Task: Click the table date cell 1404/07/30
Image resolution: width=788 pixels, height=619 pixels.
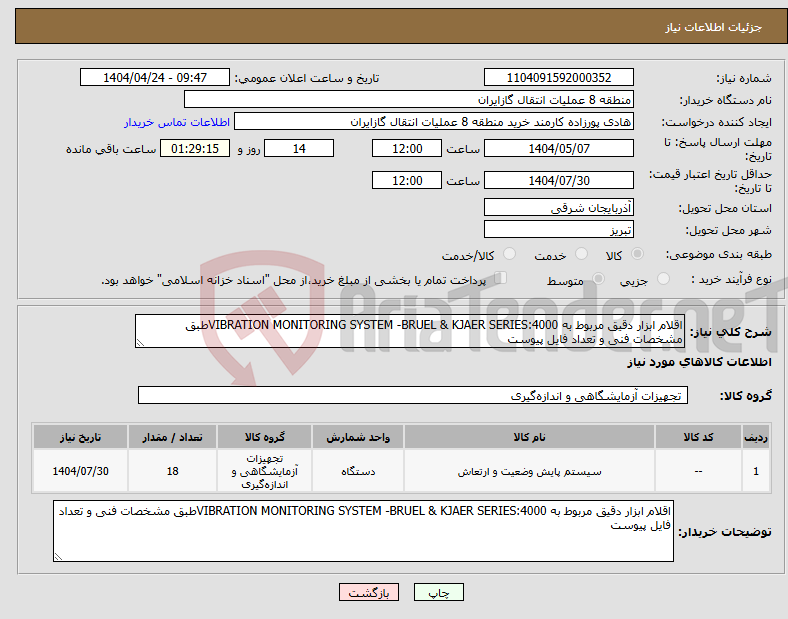Action: (80, 471)
